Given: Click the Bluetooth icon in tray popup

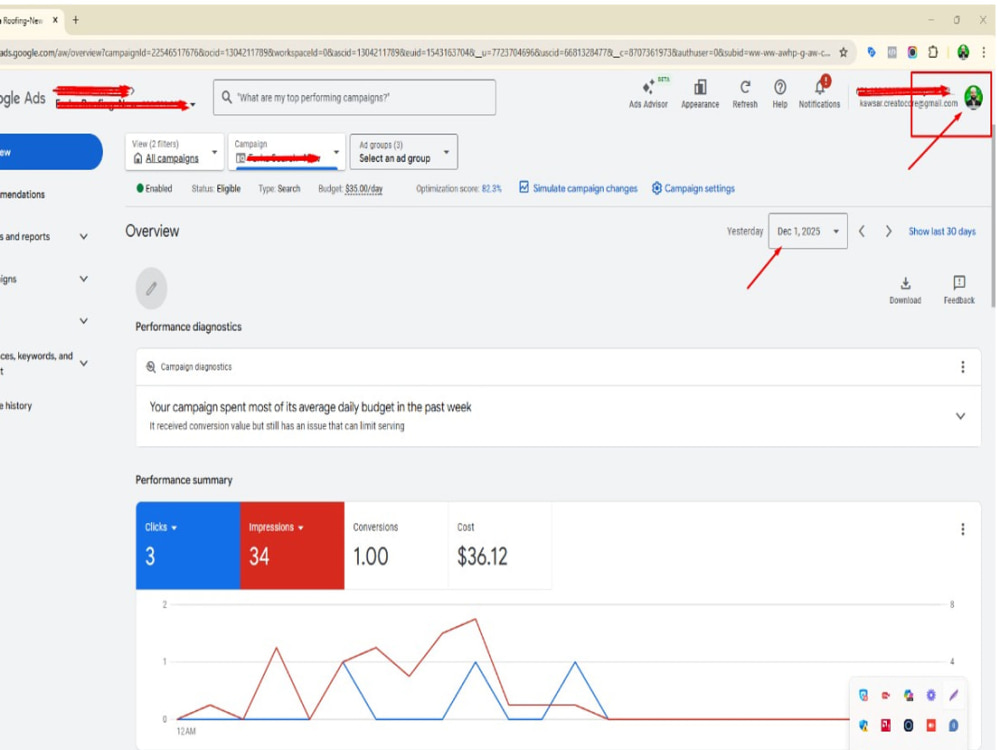Looking at the screenshot, I should [x=953, y=725].
